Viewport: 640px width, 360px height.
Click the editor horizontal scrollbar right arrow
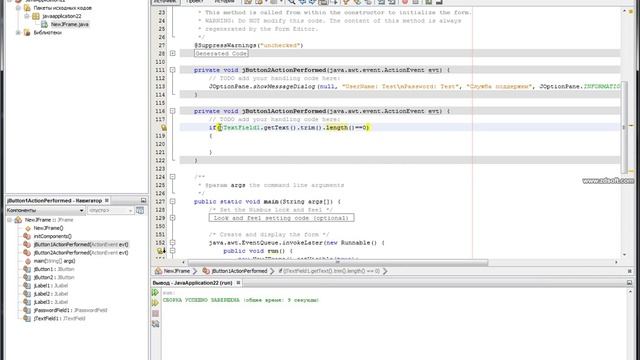click(616, 262)
